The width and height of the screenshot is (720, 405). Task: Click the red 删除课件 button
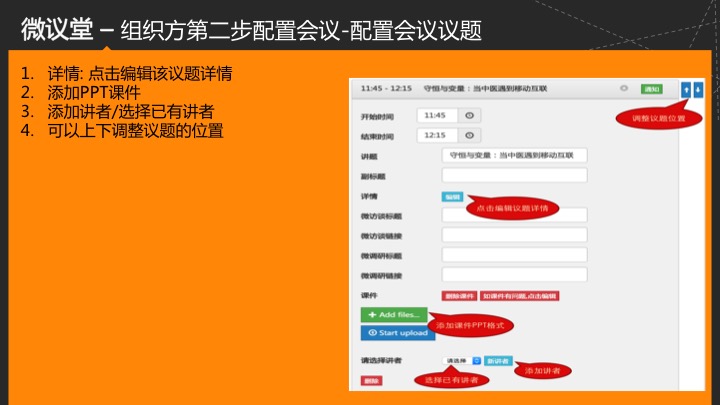click(460, 296)
